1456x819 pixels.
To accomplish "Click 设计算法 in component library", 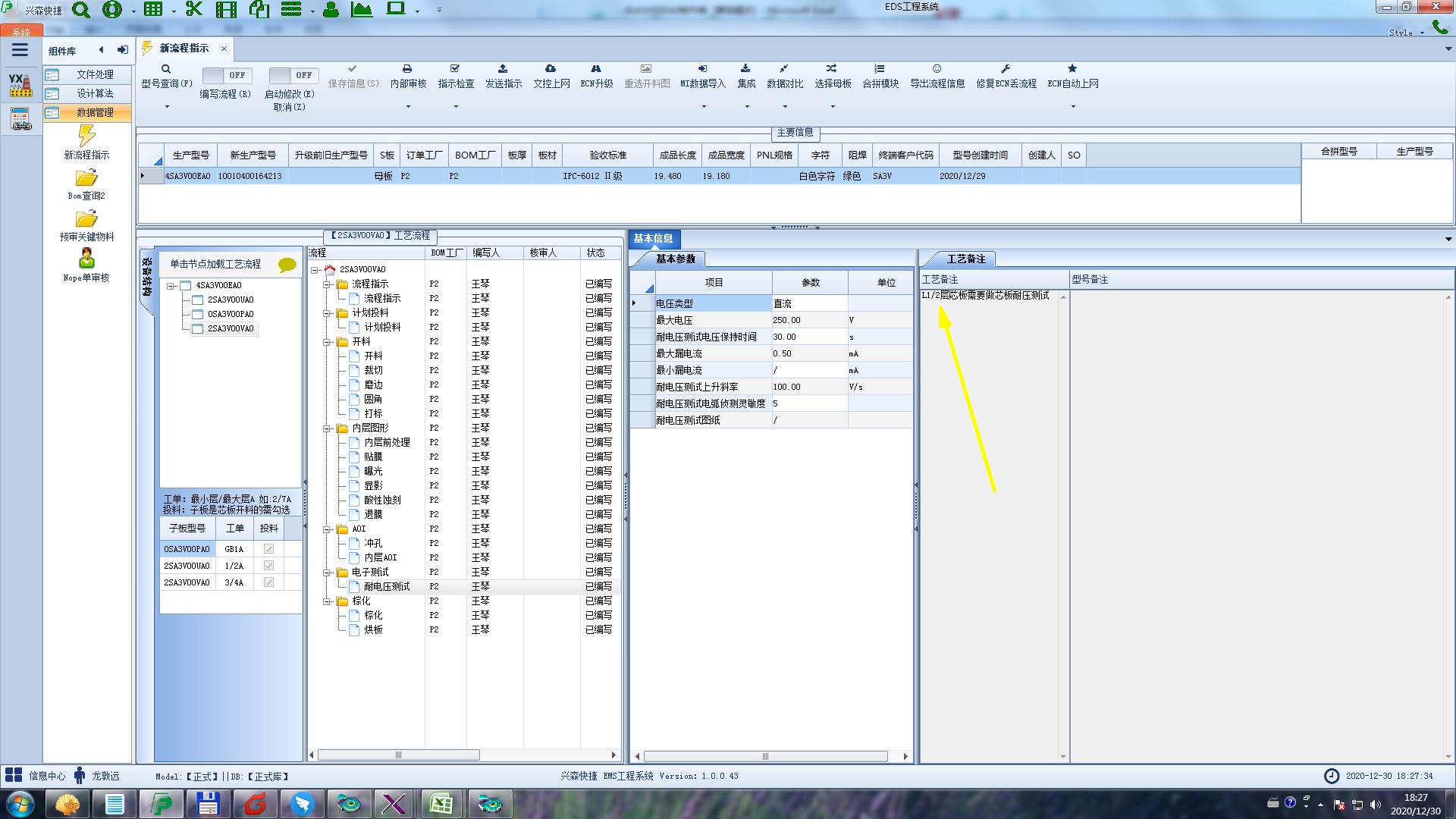I will tap(95, 93).
